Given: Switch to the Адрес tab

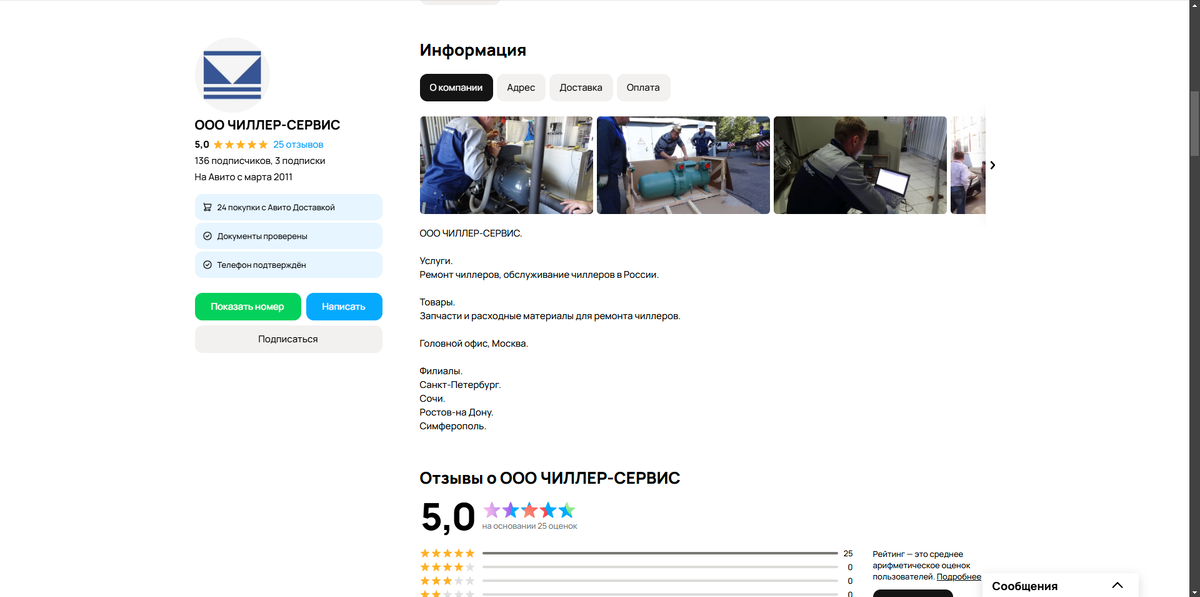Looking at the screenshot, I should (x=521, y=87).
